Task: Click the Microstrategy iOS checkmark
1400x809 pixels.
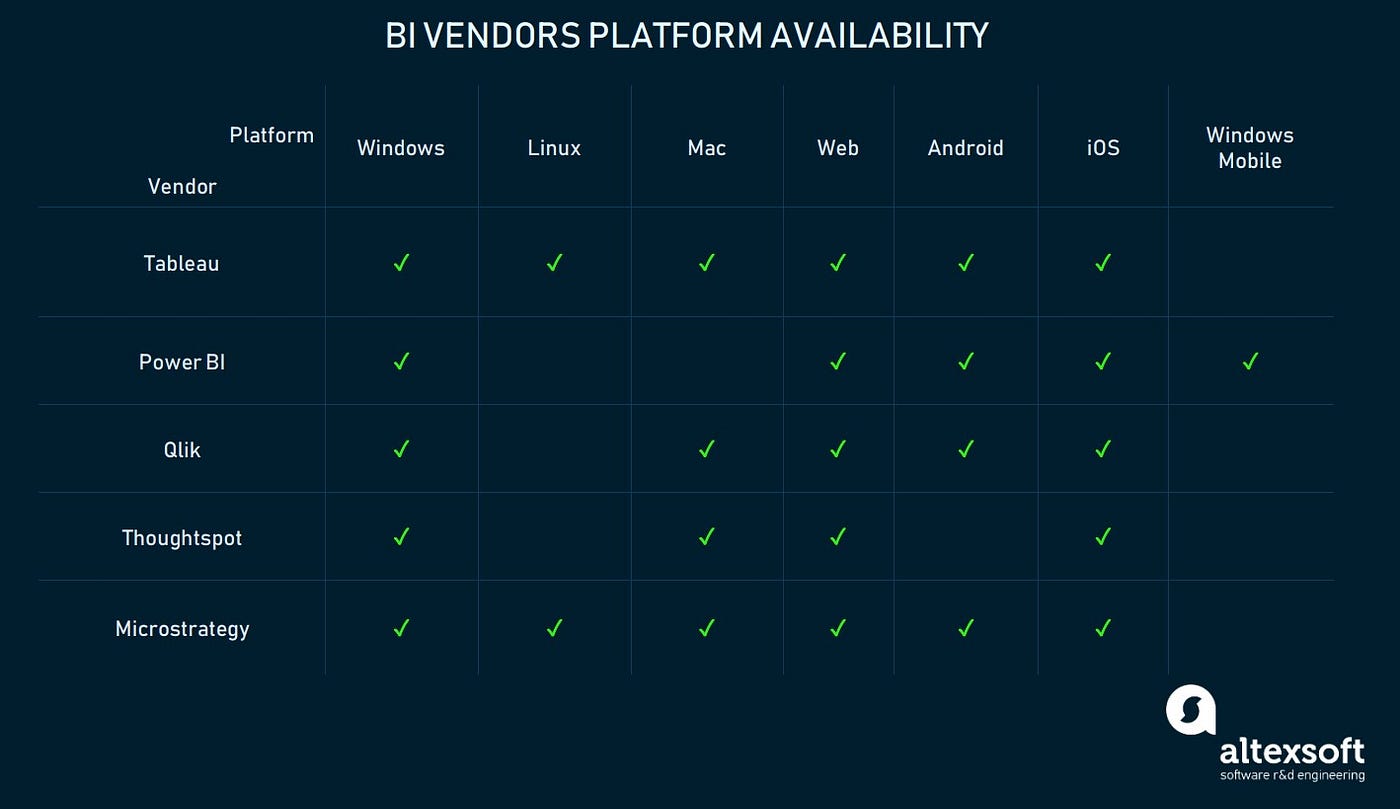Action: [1103, 628]
